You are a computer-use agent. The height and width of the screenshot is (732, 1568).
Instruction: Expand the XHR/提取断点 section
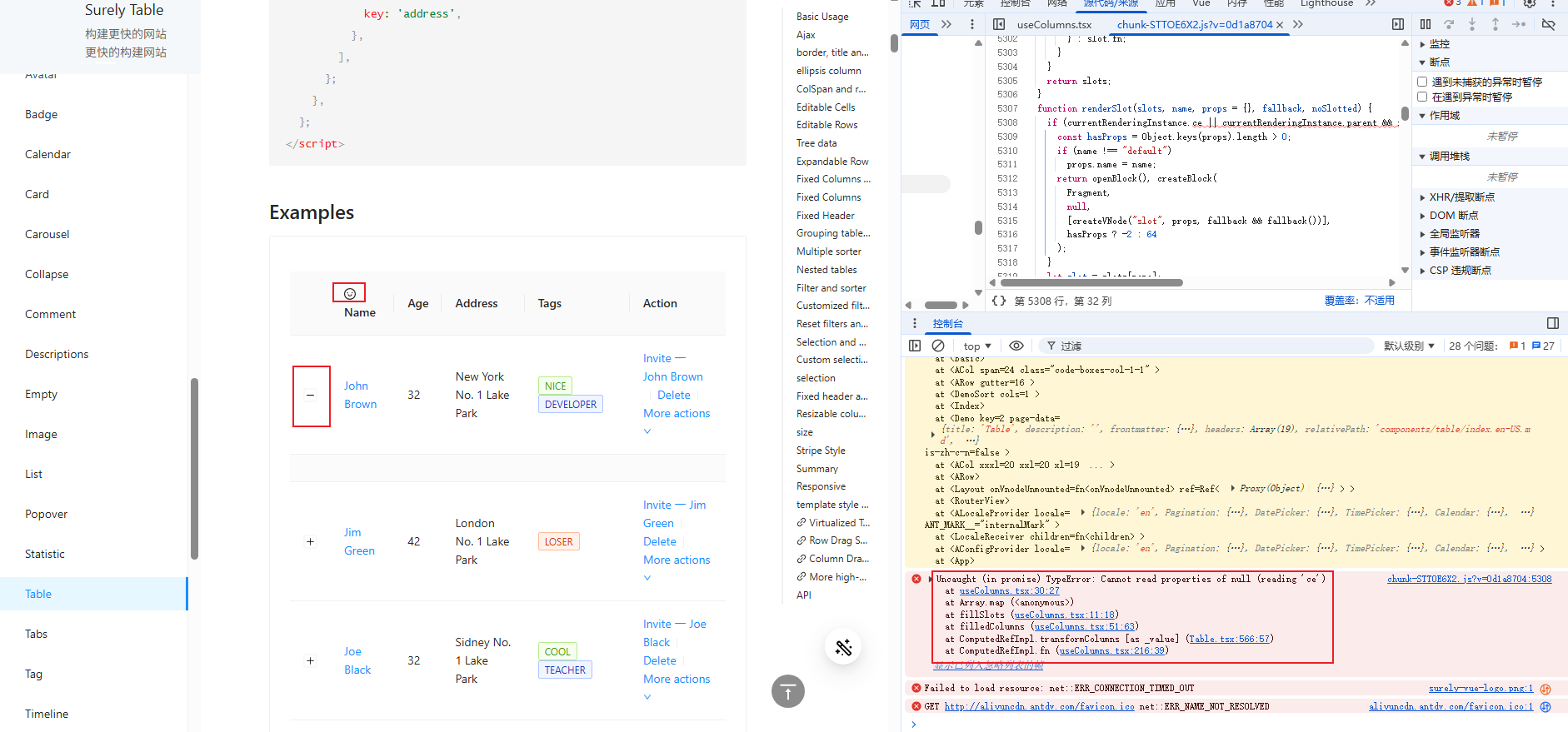[x=1461, y=197]
